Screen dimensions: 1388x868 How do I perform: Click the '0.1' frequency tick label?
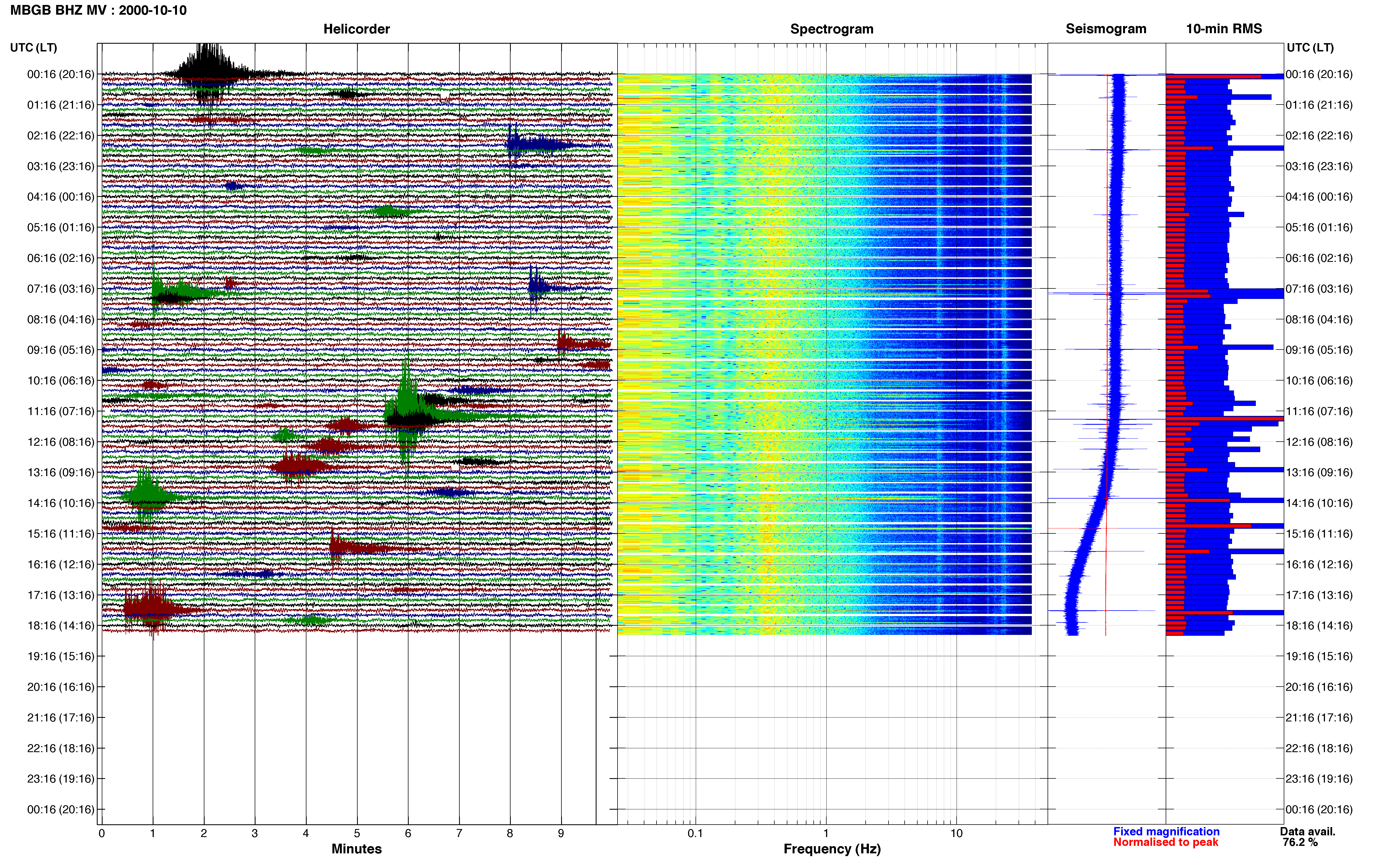695,833
